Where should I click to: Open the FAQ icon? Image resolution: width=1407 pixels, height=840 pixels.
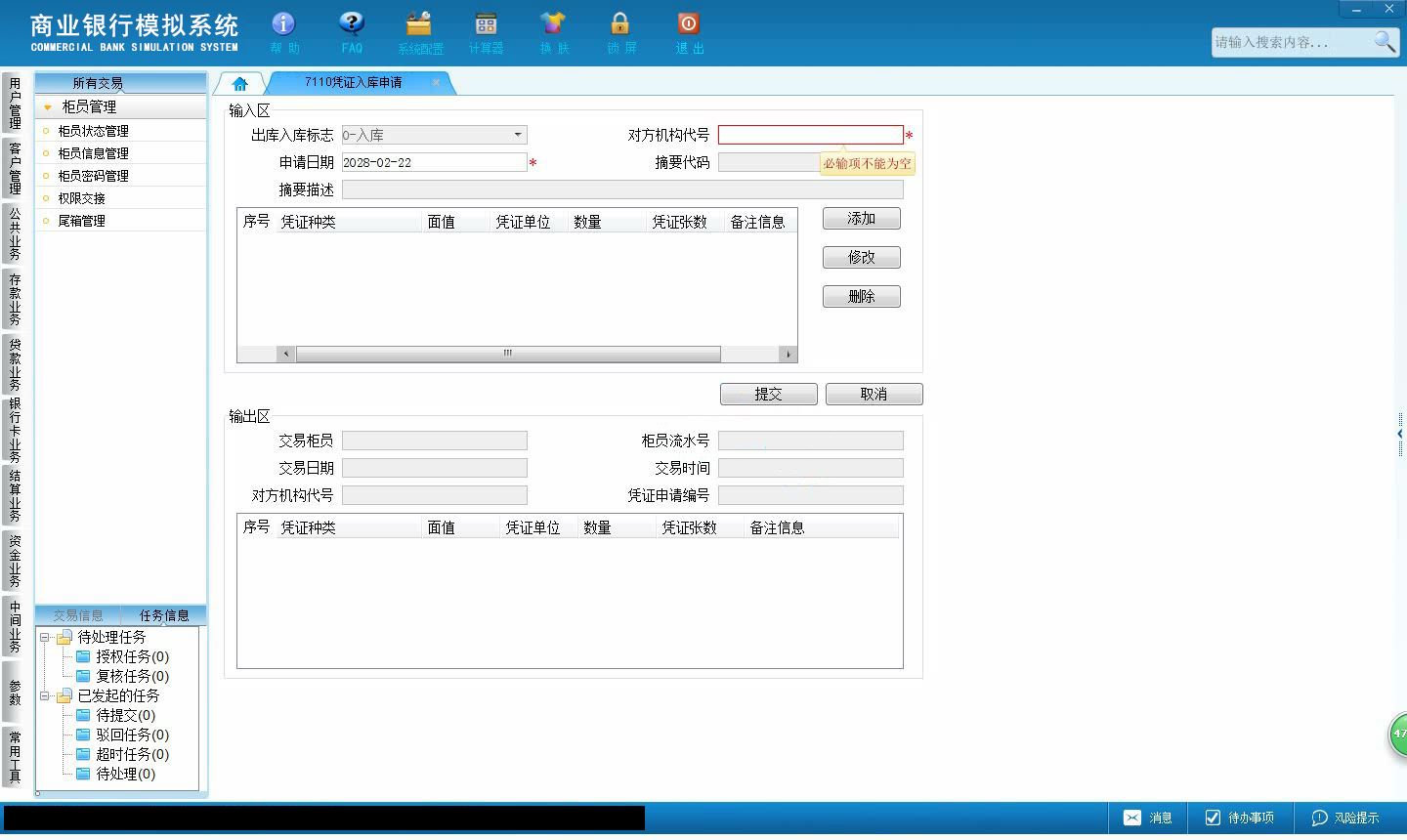(x=352, y=31)
